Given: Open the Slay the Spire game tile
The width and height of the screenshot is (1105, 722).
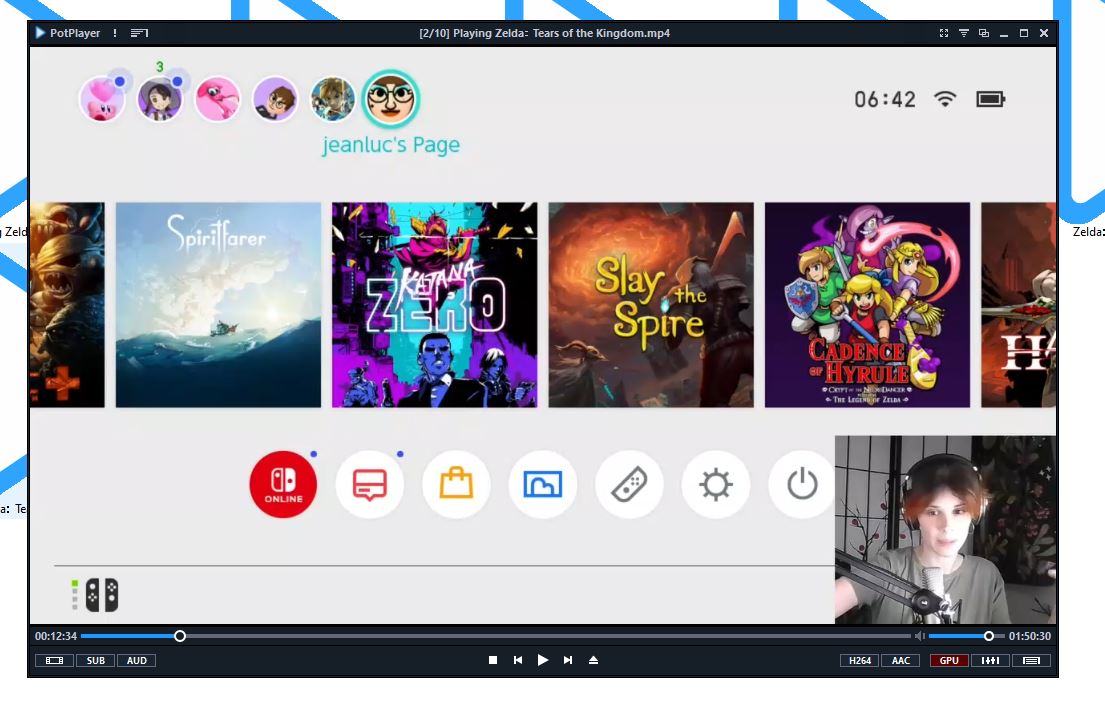Looking at the screenshot, I should [x=651, y=305].
